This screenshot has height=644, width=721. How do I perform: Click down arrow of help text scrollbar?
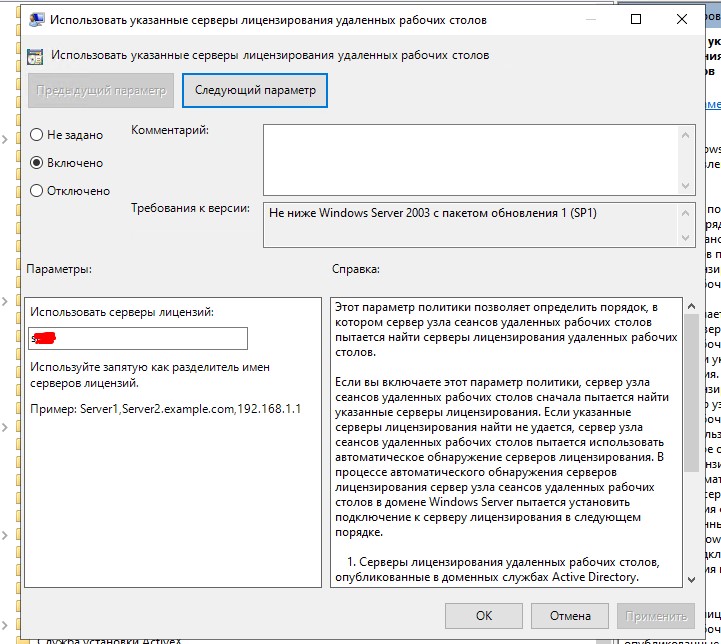691,580
